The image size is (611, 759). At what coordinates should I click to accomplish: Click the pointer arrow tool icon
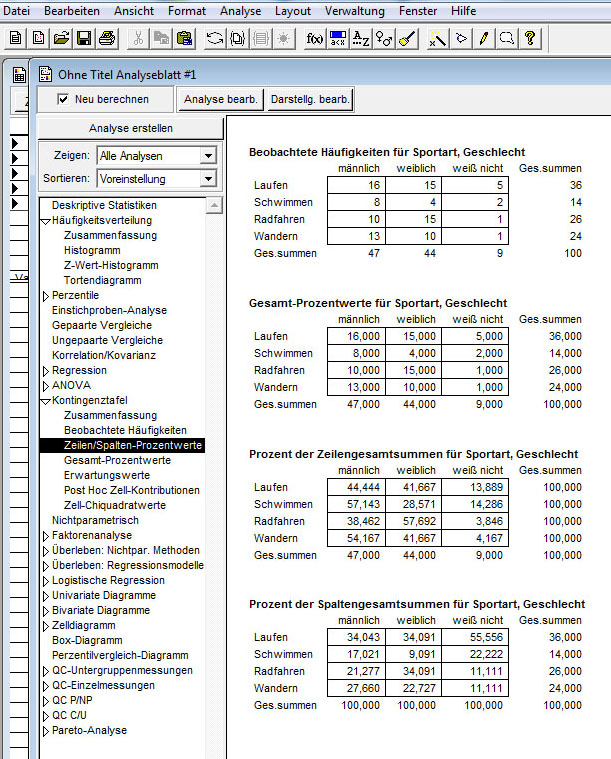pos(461,38)
